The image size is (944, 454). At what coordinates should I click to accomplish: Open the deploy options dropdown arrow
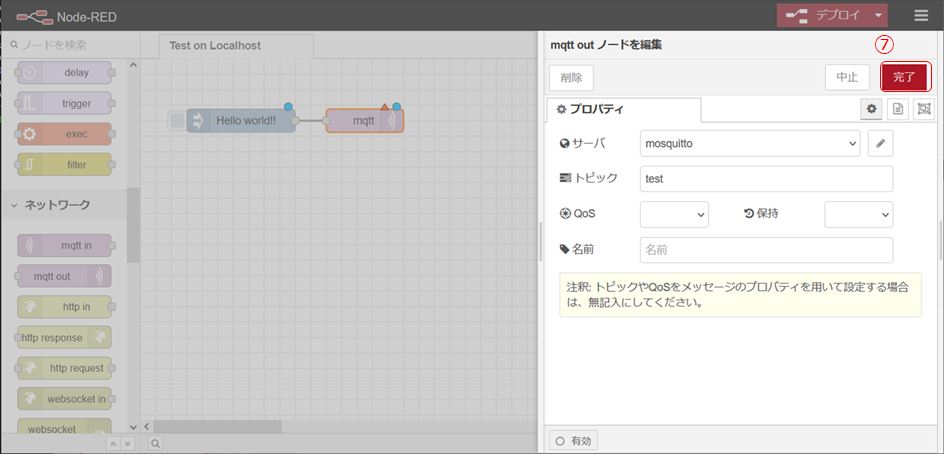(877, 16)
